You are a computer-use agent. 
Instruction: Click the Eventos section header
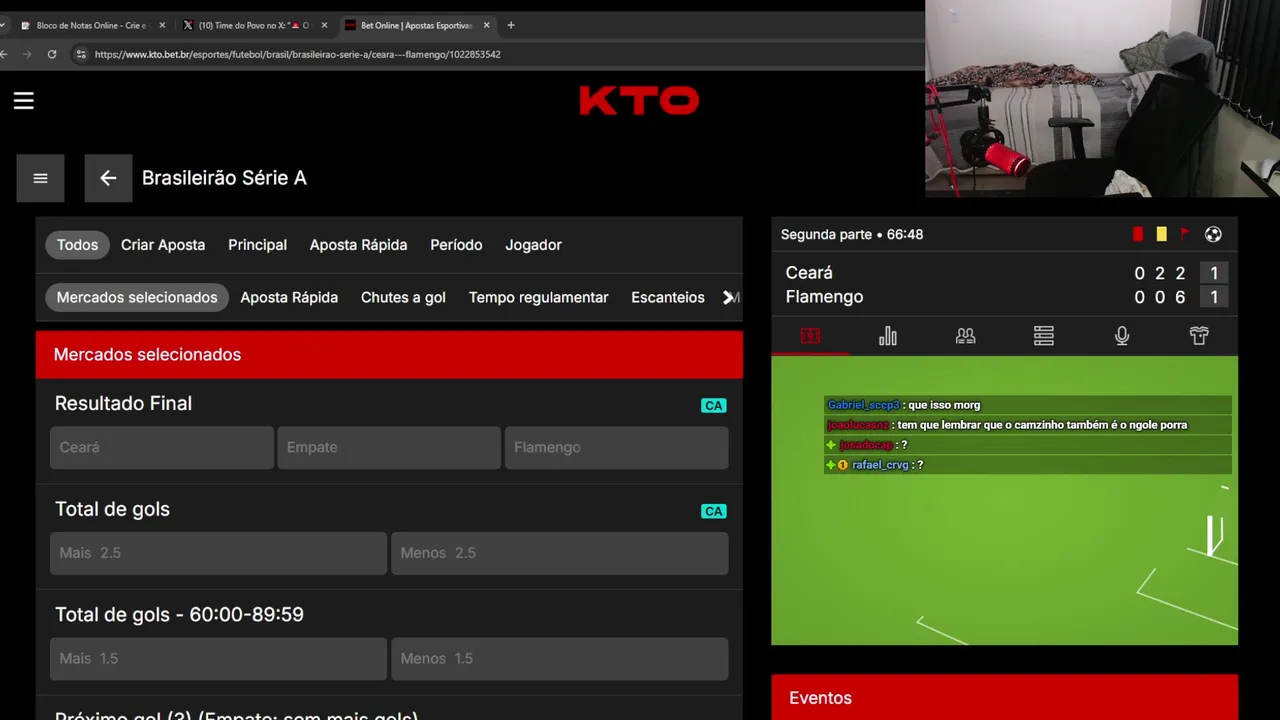[x=1004, y=697]
